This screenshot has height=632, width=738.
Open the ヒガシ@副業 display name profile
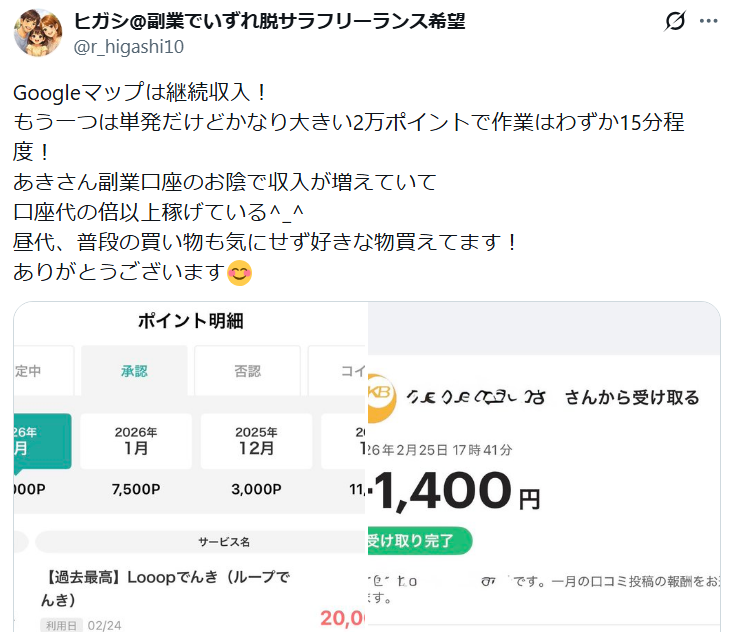(270, 21)
